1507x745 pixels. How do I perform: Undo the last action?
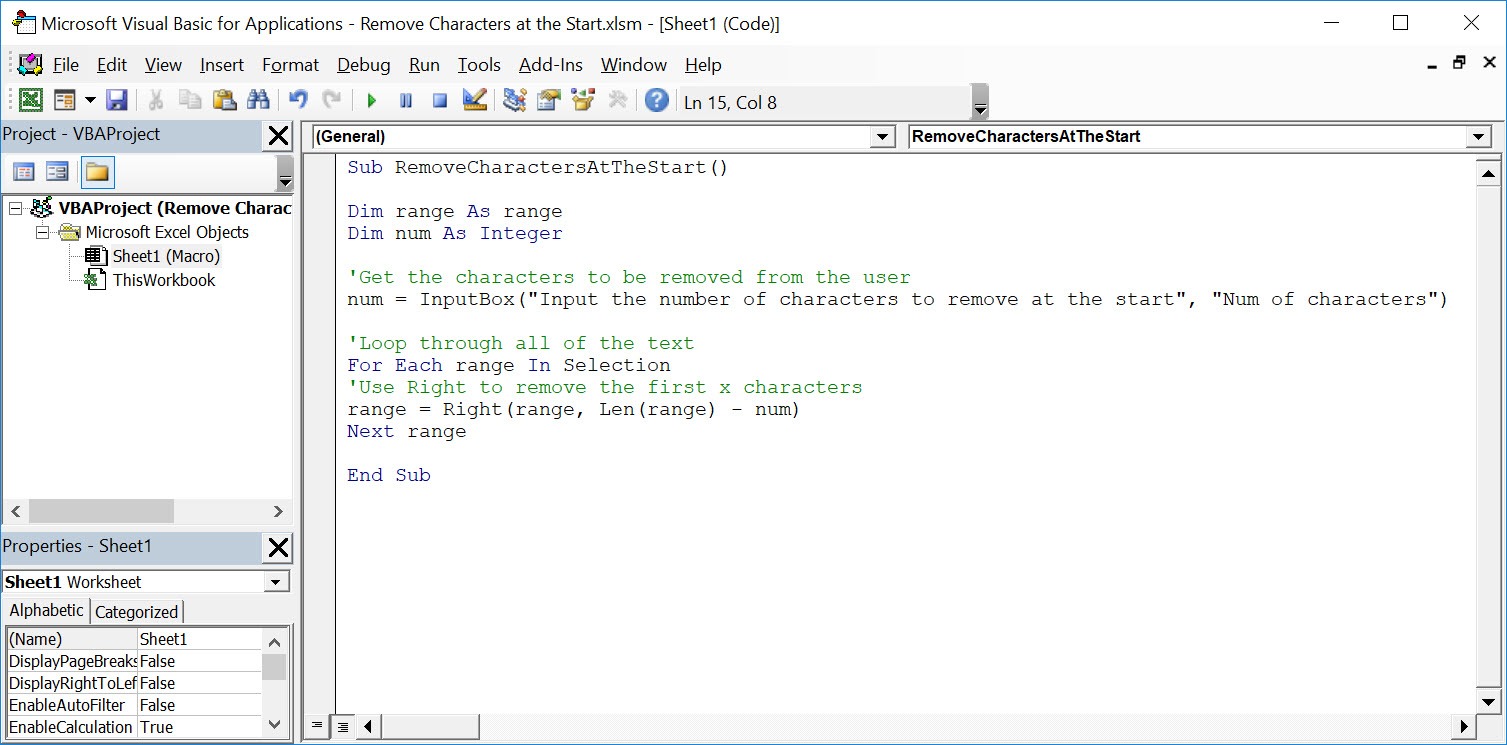pos(298,101)
